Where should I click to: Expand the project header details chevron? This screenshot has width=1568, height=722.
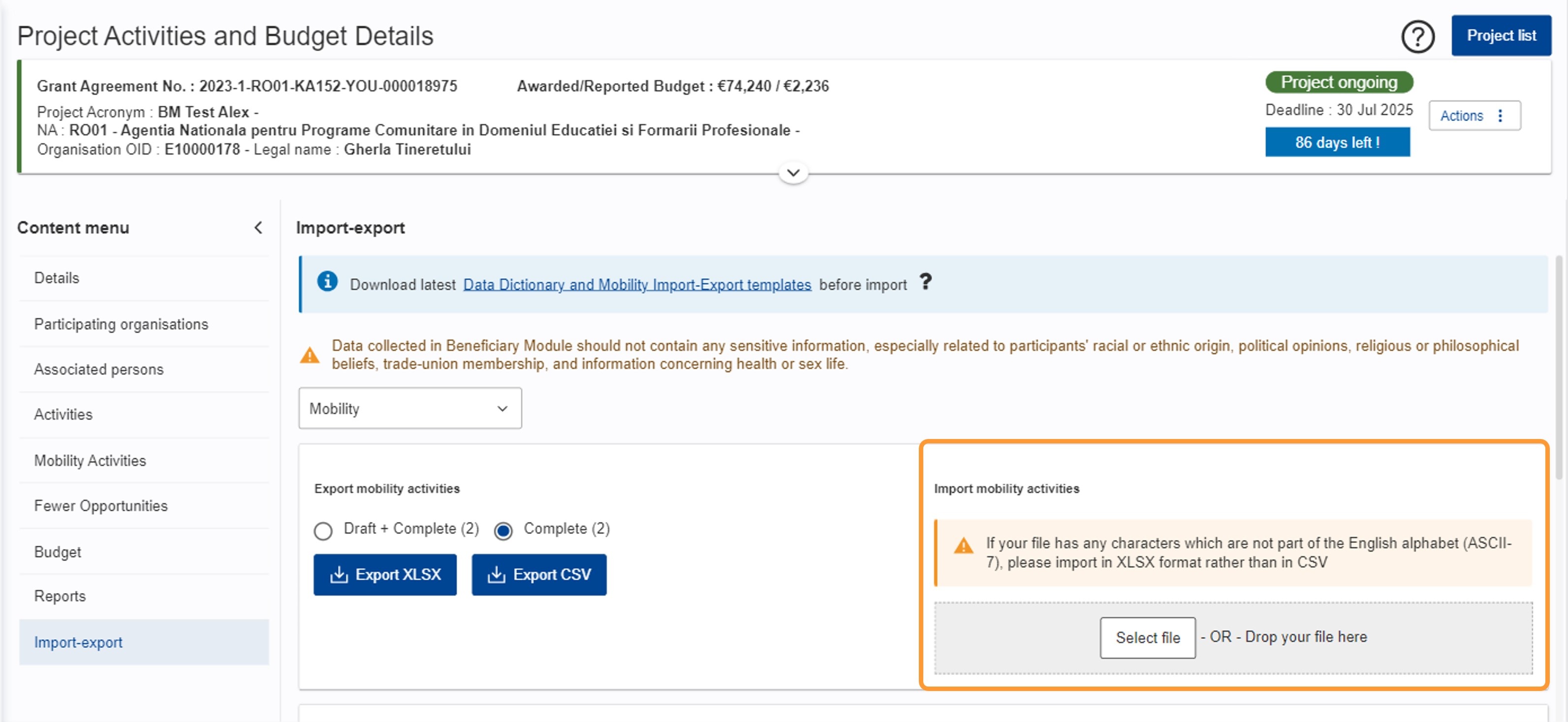click(x=793, y=173)
